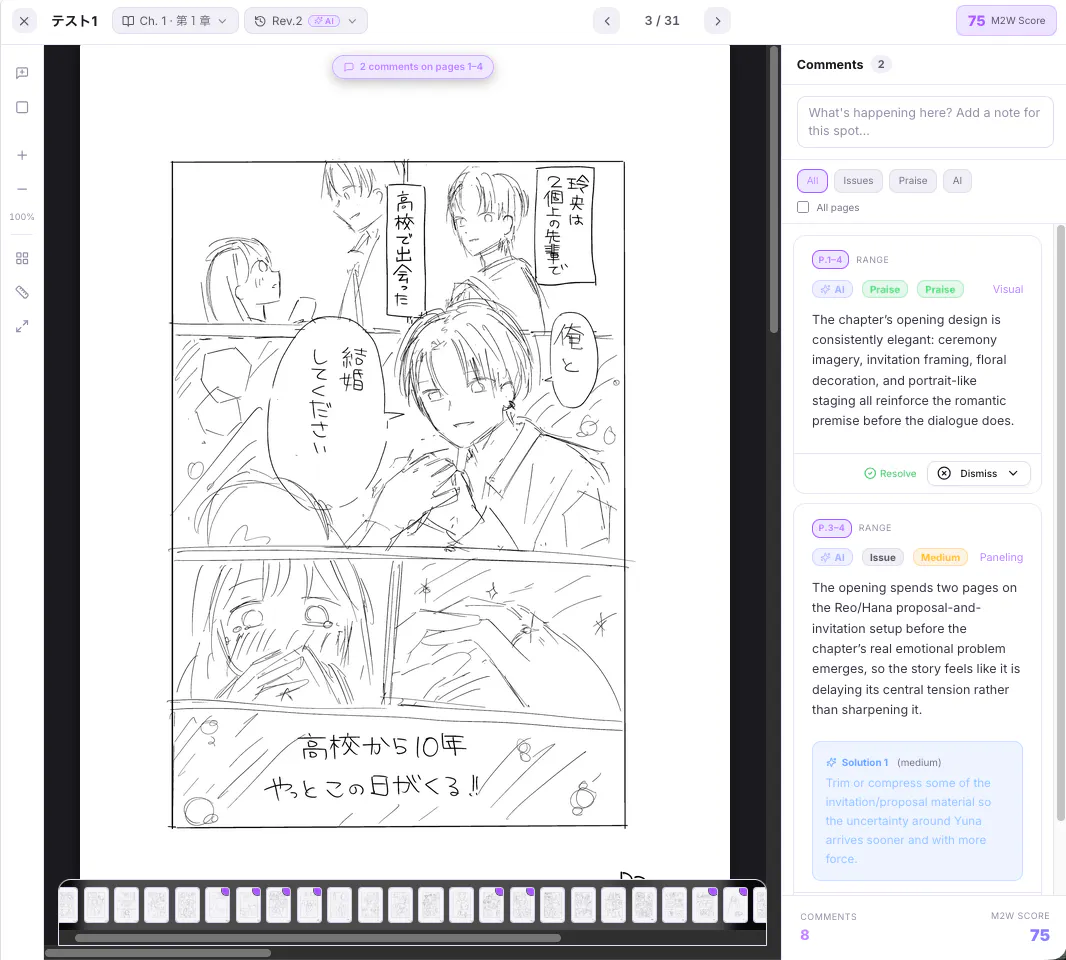The width and height of the screenshot is (1066, 960).
Task: Open the page grid view icon
Action: click(x=22, y=258)
